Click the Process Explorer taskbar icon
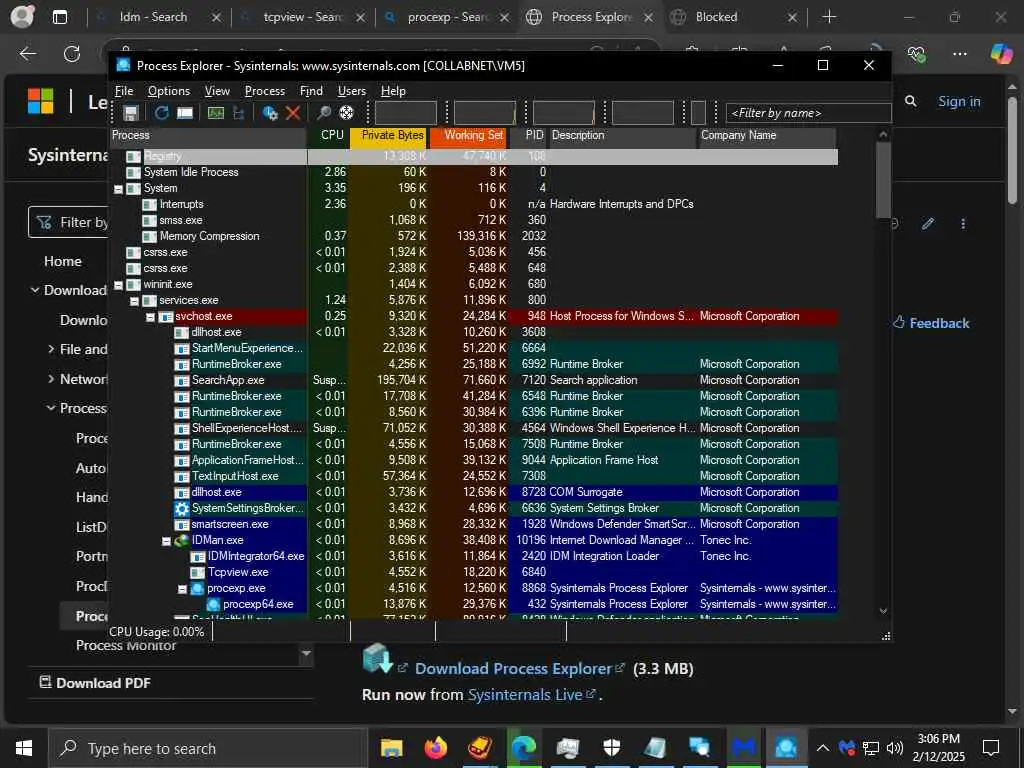Image resolution: width=1024 pixels, height=768 pixels. 786,747
